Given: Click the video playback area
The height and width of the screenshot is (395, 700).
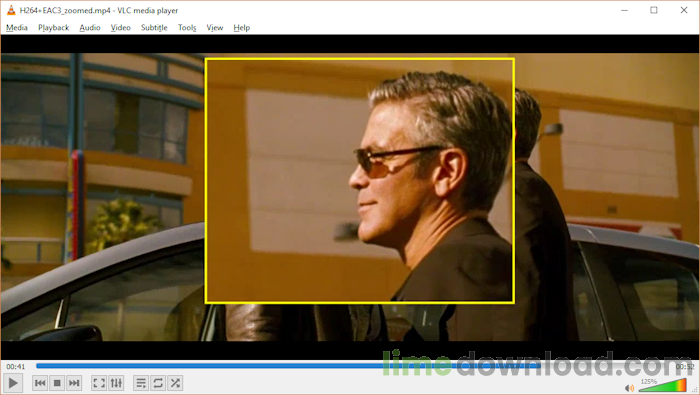Looking at the screenshot, I should click(350, 196).
